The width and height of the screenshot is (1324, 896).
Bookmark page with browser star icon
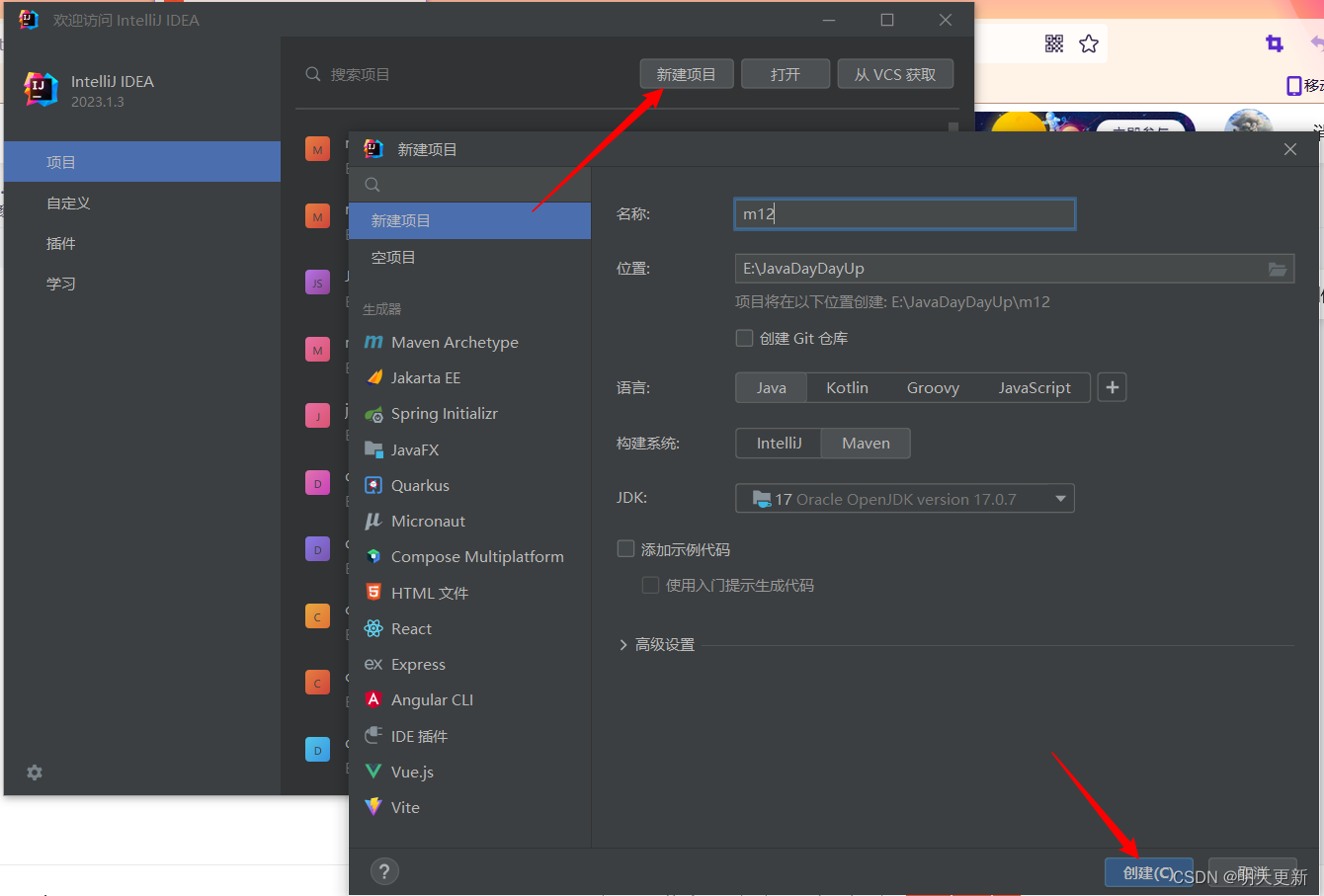1089,43
